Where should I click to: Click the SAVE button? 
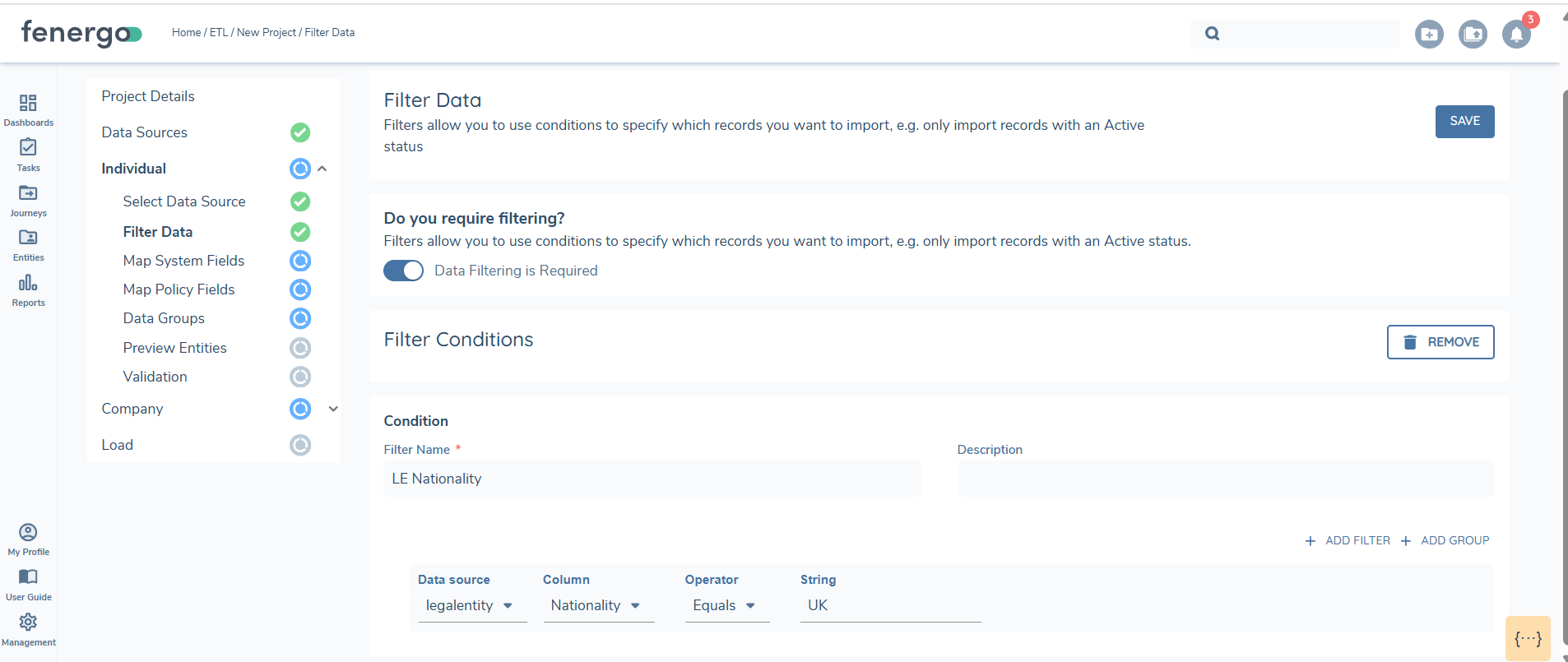pyautogui.click(x=1464, y=122)
